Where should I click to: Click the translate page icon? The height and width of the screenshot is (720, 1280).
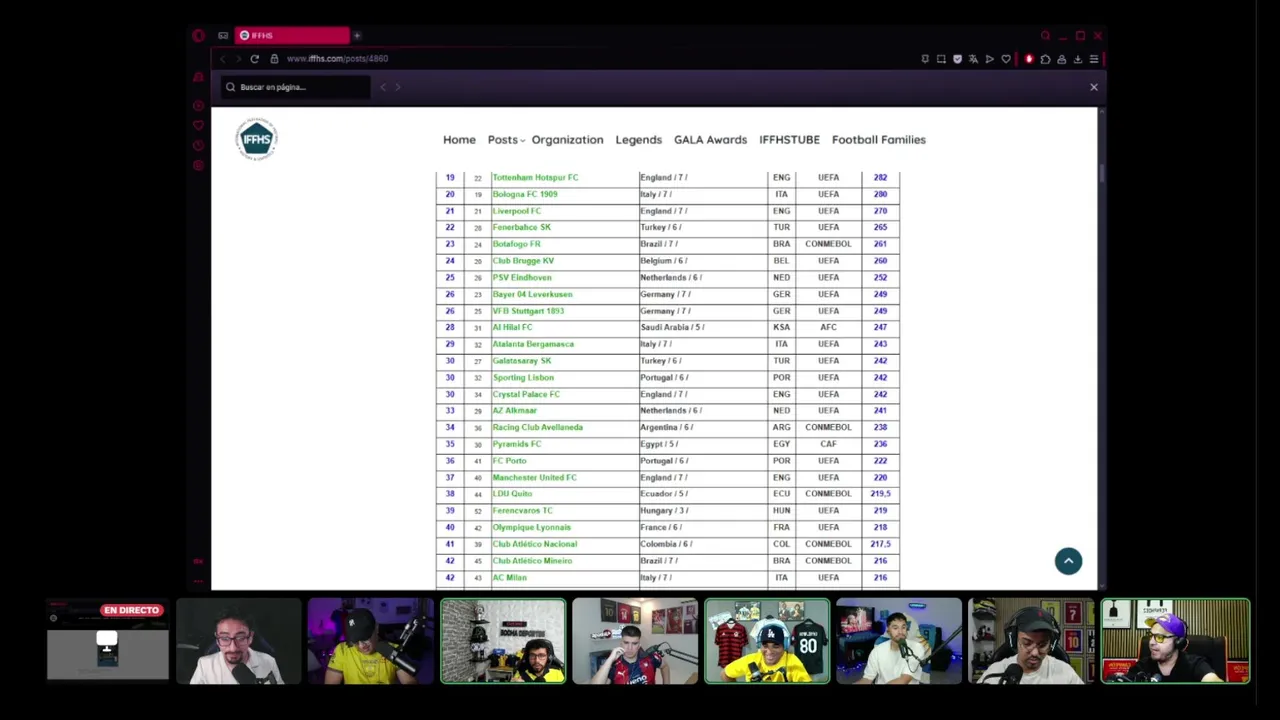coord(973,59)
